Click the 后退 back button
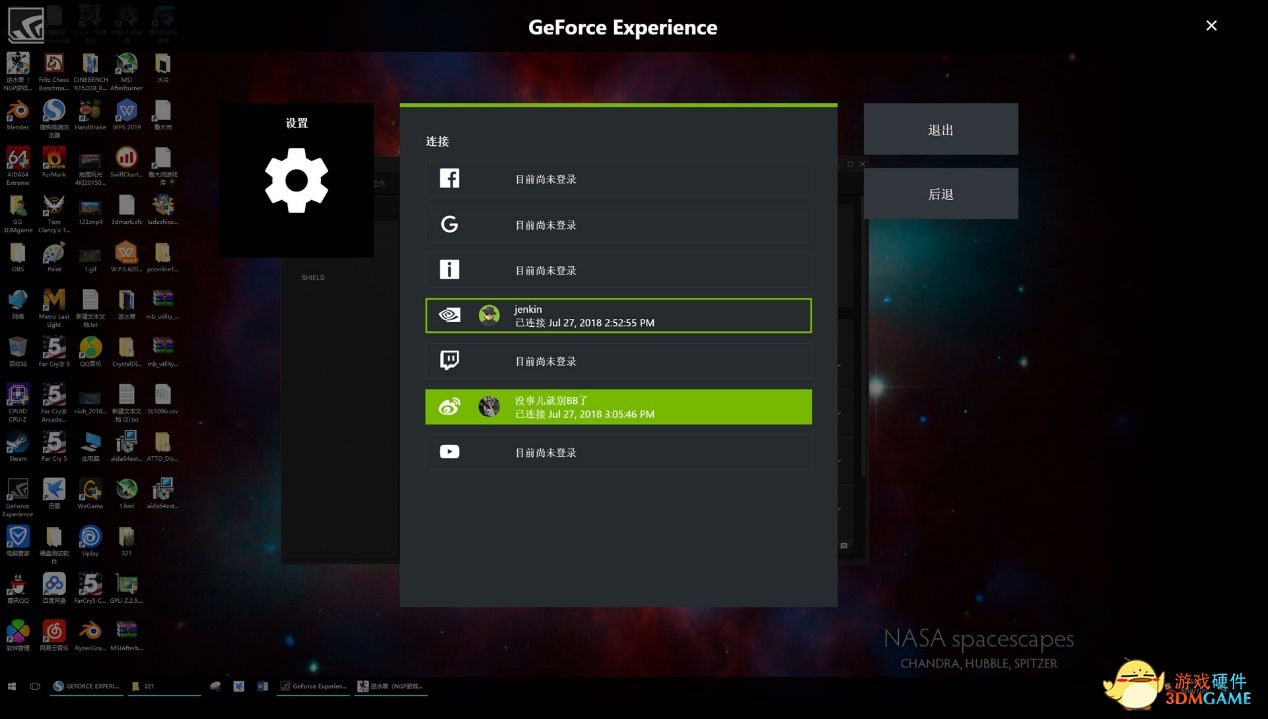The width and height of the screenshot is (1268, 719). (x=940, y=194)
